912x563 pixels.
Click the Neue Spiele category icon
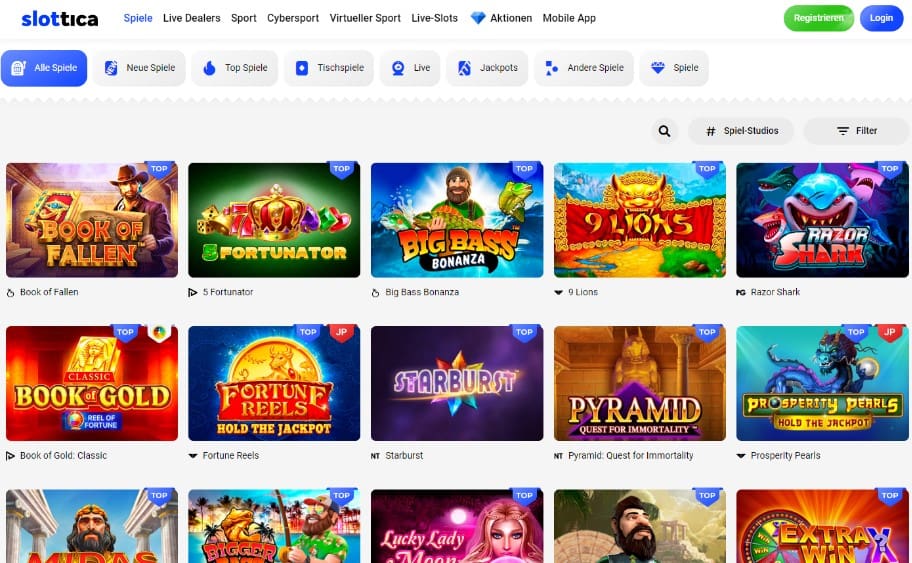[x=111, y=68]
